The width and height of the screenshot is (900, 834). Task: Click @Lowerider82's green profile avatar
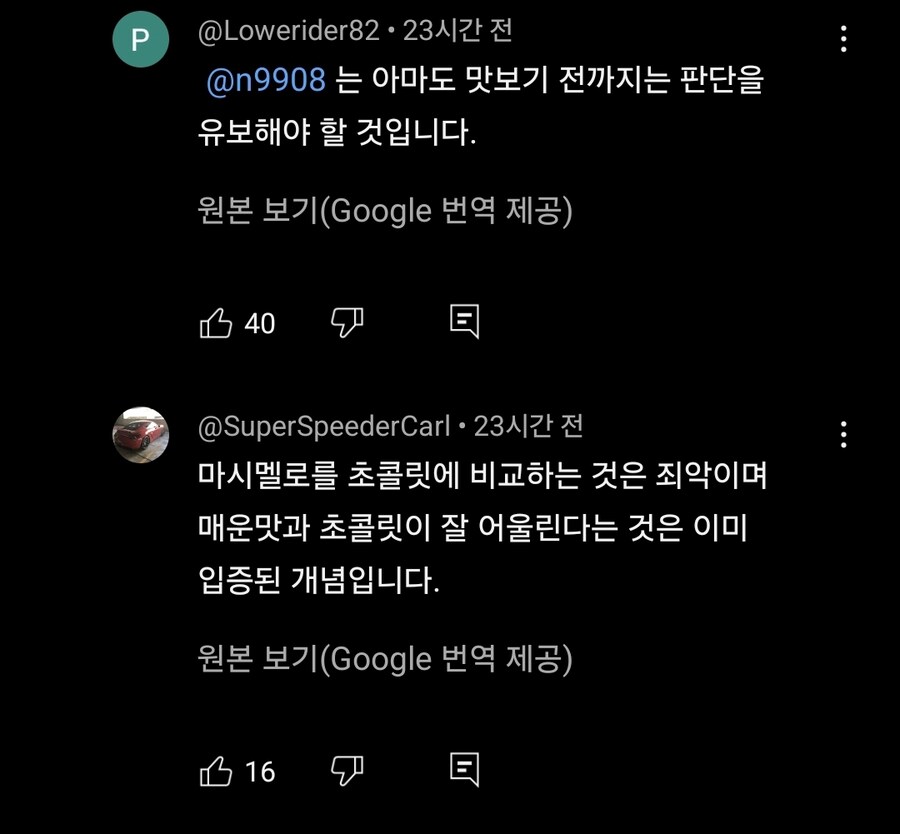[x=141, y=34]
